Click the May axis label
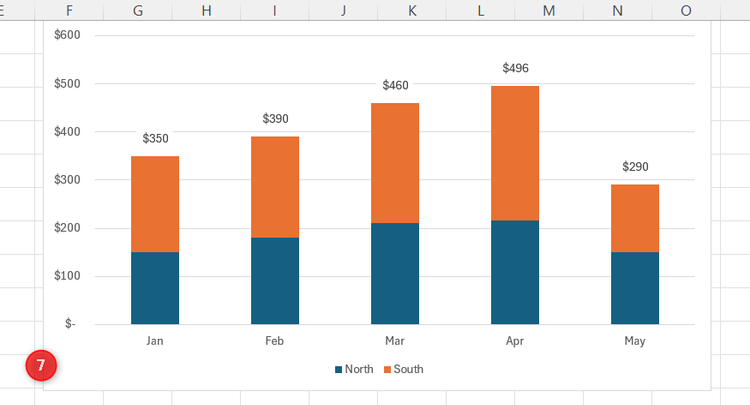 [635, 341]
